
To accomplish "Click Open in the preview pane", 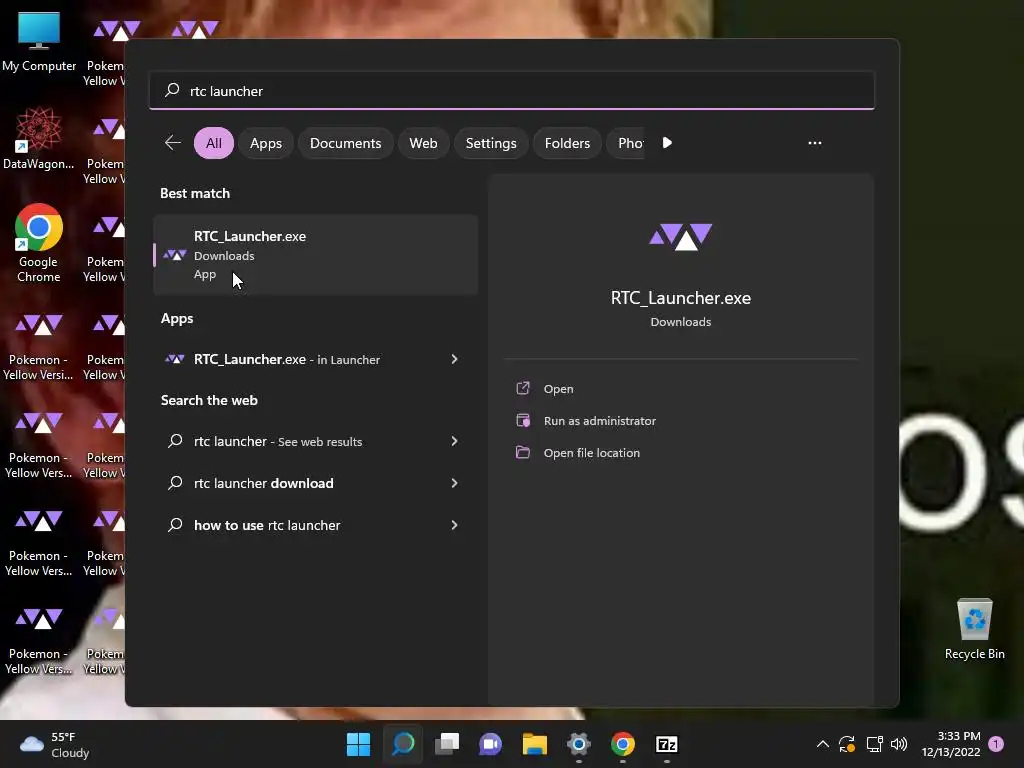I will [558, 389].
